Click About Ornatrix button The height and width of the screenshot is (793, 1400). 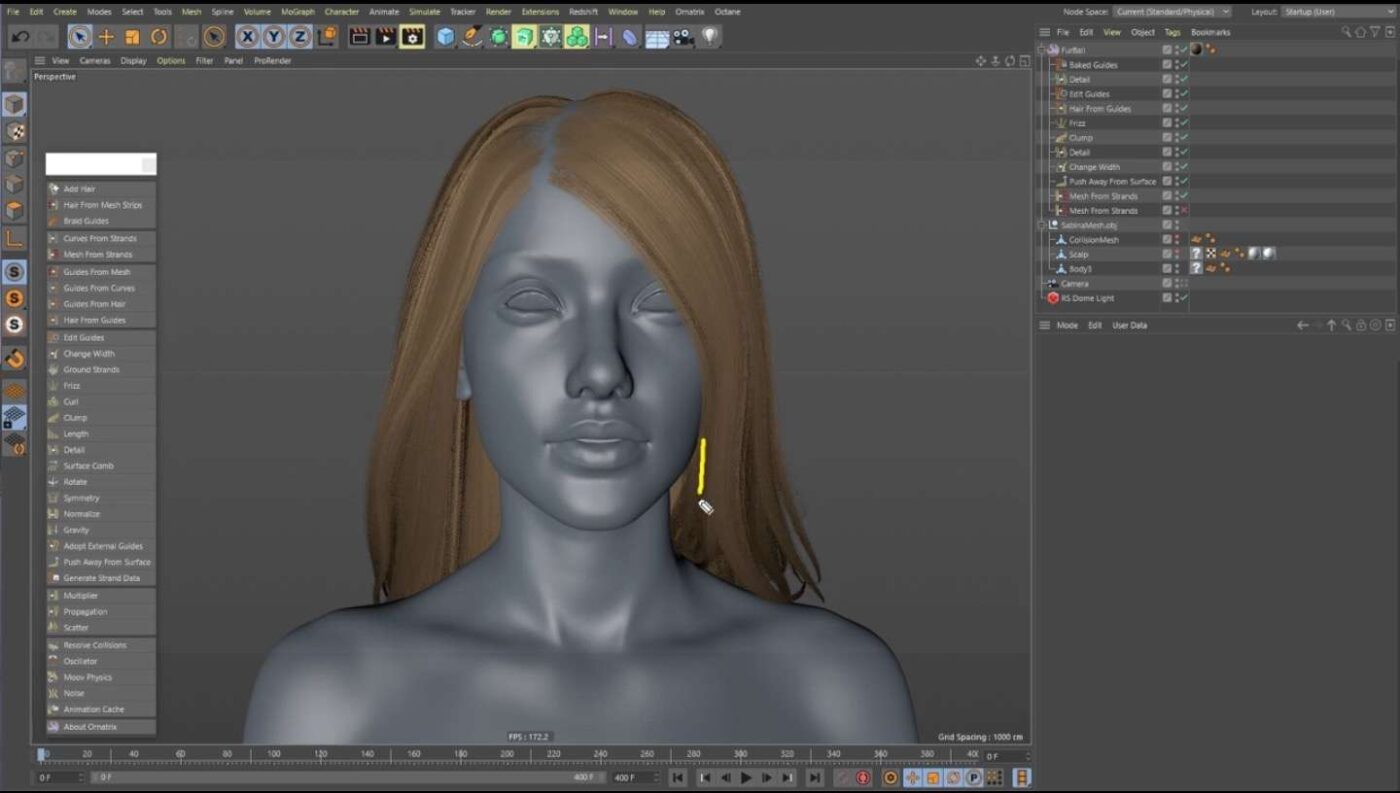click(101, 727)
